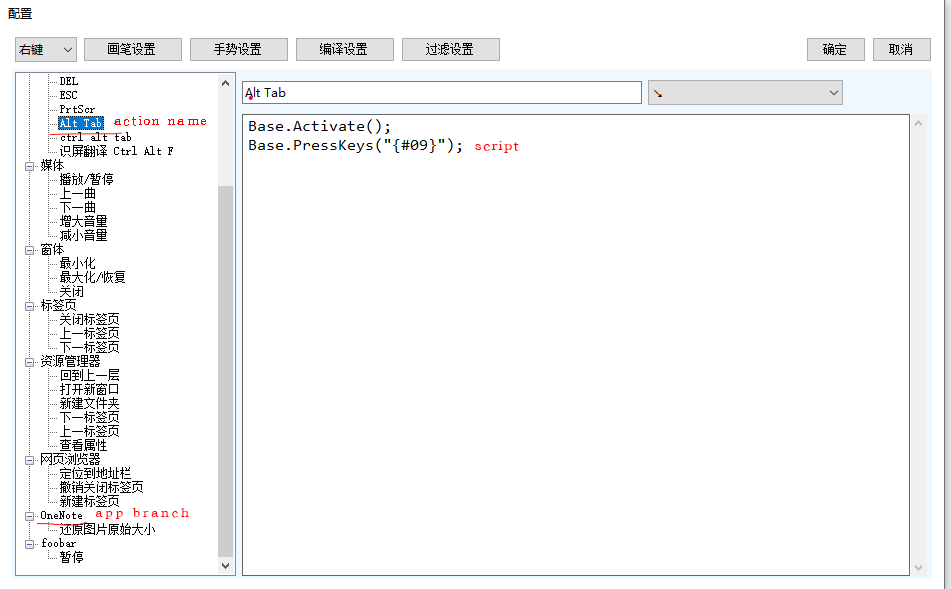
Task: Open 手势设置 settings
Action: coord(238,49)
